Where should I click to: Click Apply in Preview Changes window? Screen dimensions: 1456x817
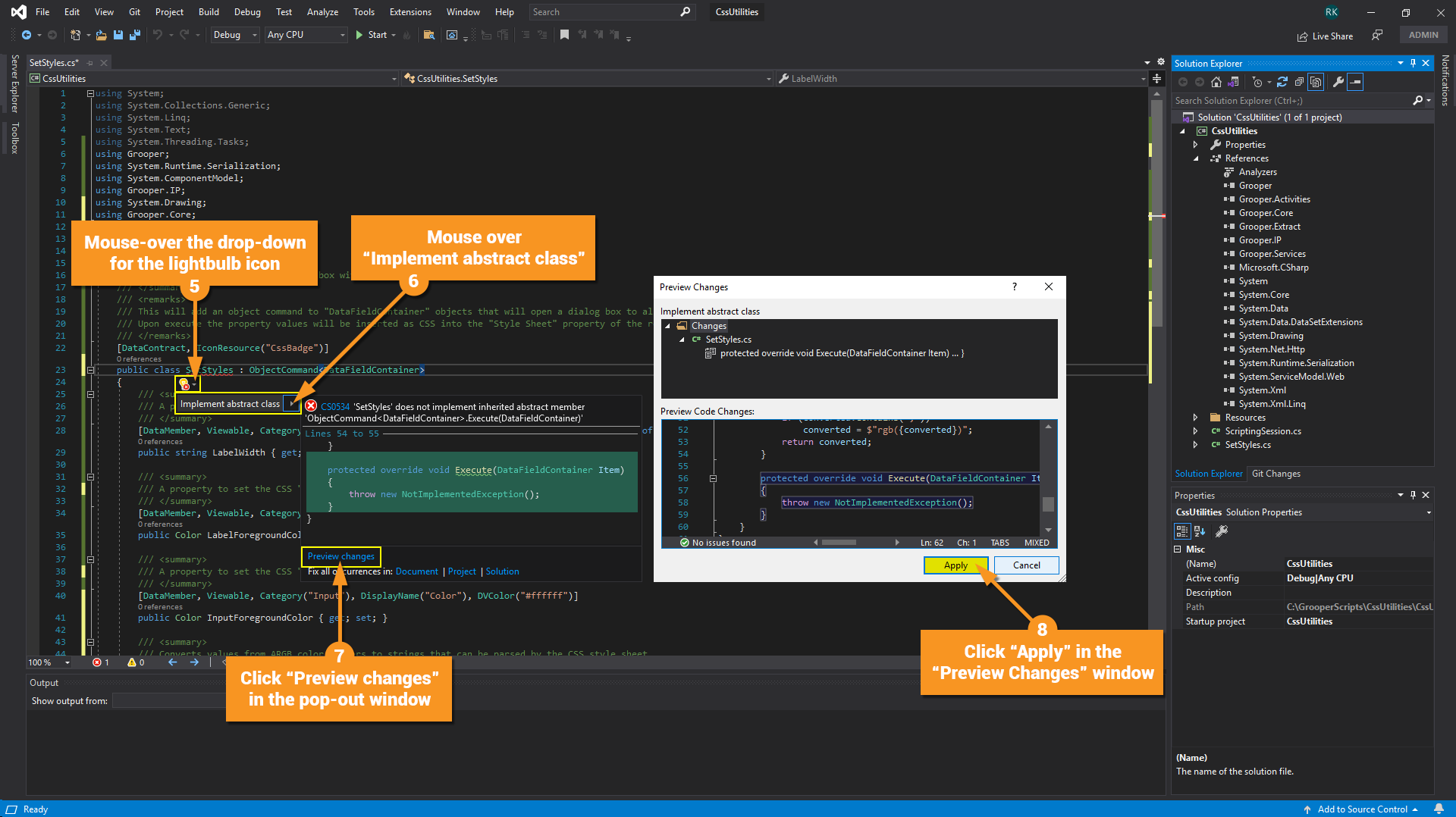(955, 565)
